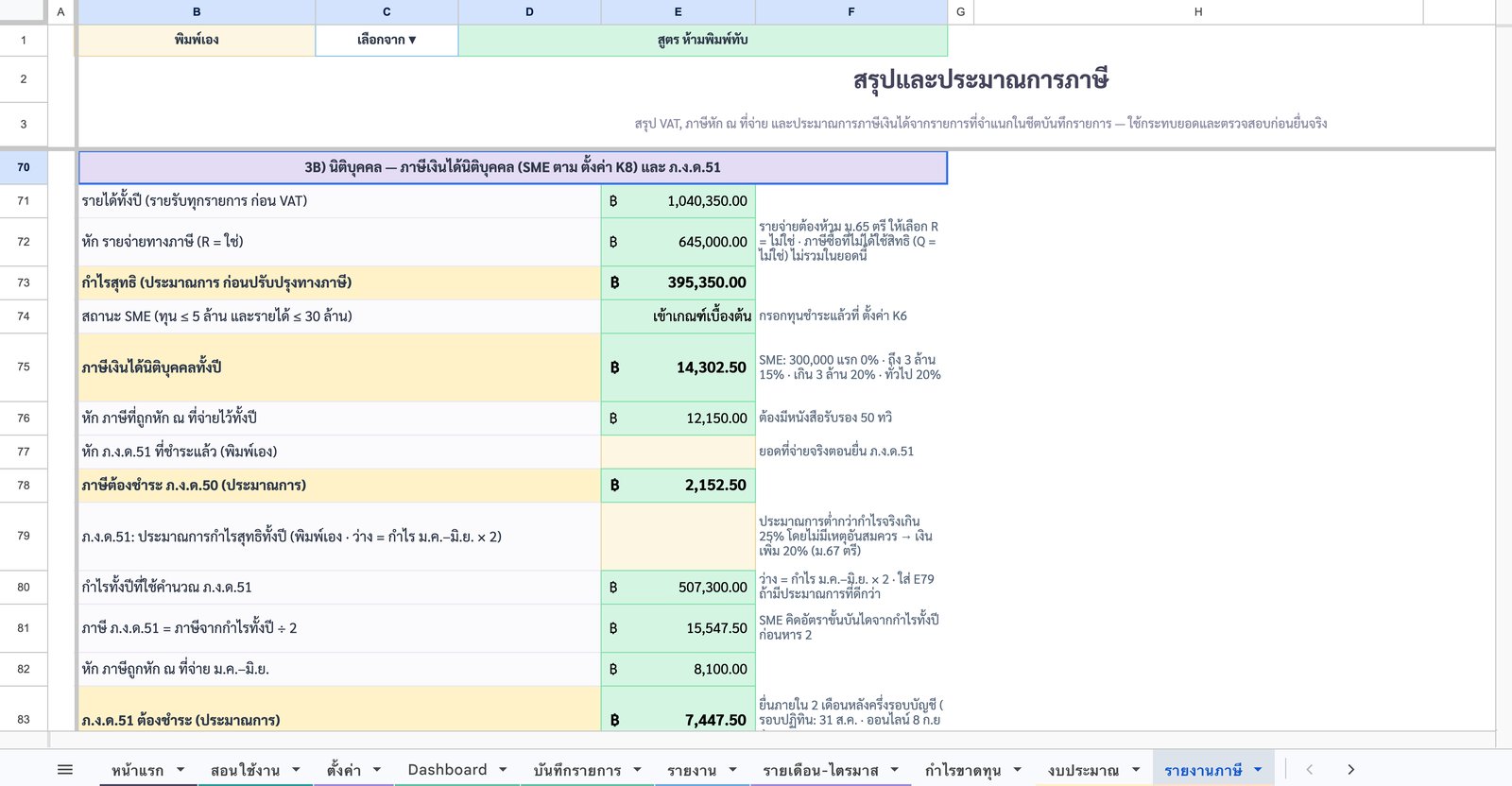Image resolution: width=1512 pixels, height=786 pixels.
Task: Select column E header
Action: pyautogui.click(x=679, y=12)
